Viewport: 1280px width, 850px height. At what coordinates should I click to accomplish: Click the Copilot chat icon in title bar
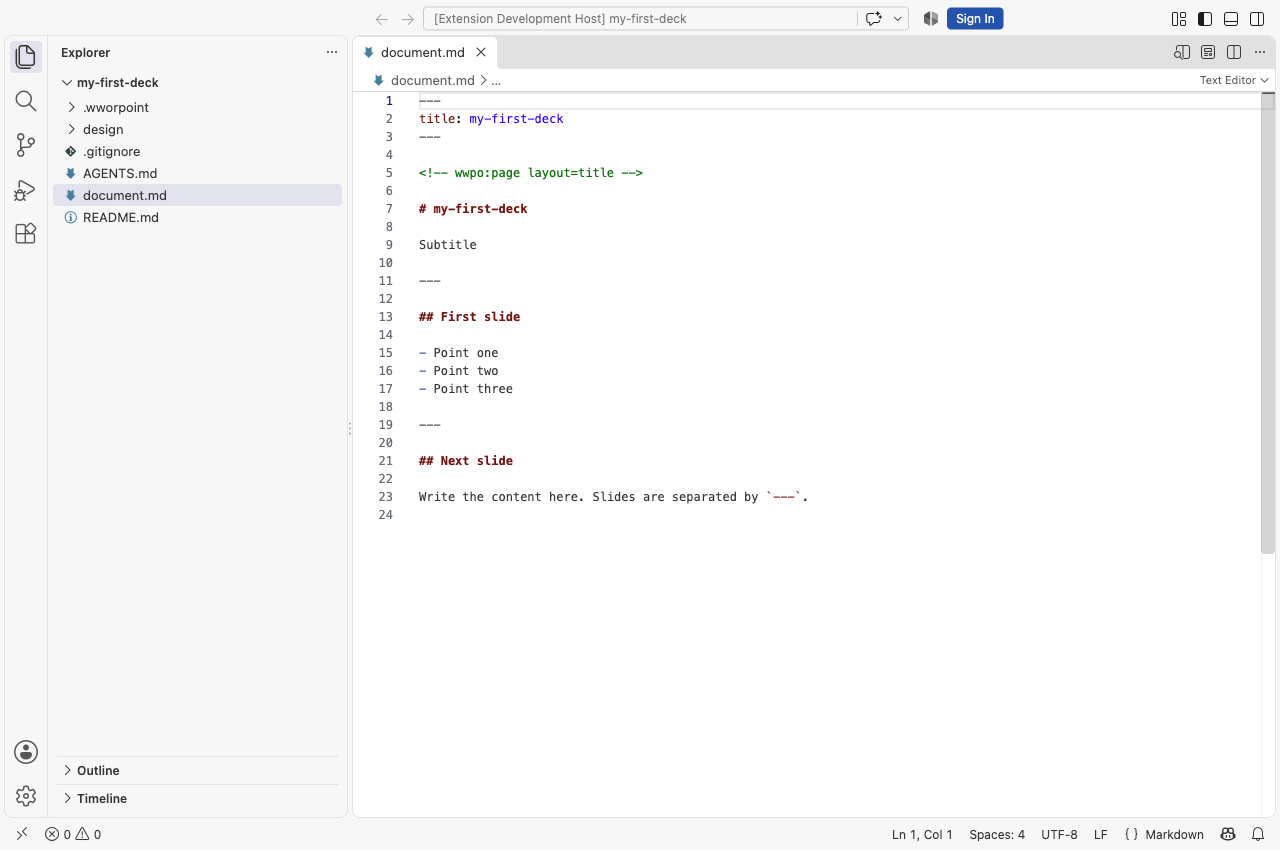click(x=873, y=19)
